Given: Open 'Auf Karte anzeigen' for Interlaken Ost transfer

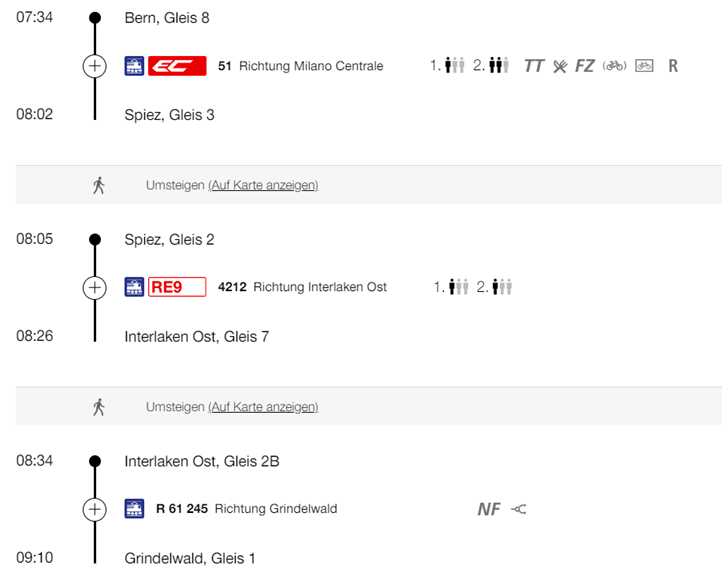Looking at the screenshot, I should tap(263, 407).
